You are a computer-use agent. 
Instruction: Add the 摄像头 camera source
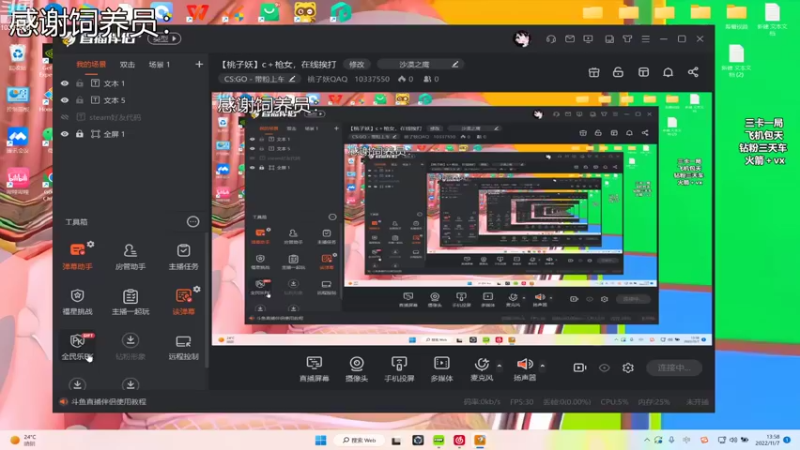(357, 369)
